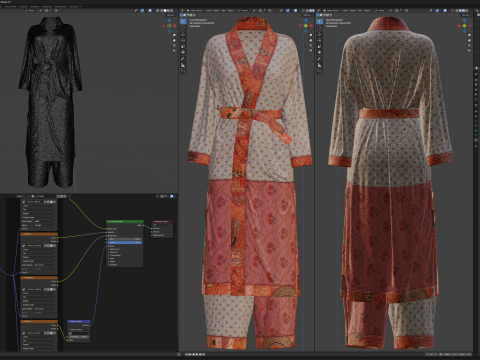Viewport: 480px width, 360px height.
Task: Open Select menu in middle viewport header
Action: click(216, 11)
